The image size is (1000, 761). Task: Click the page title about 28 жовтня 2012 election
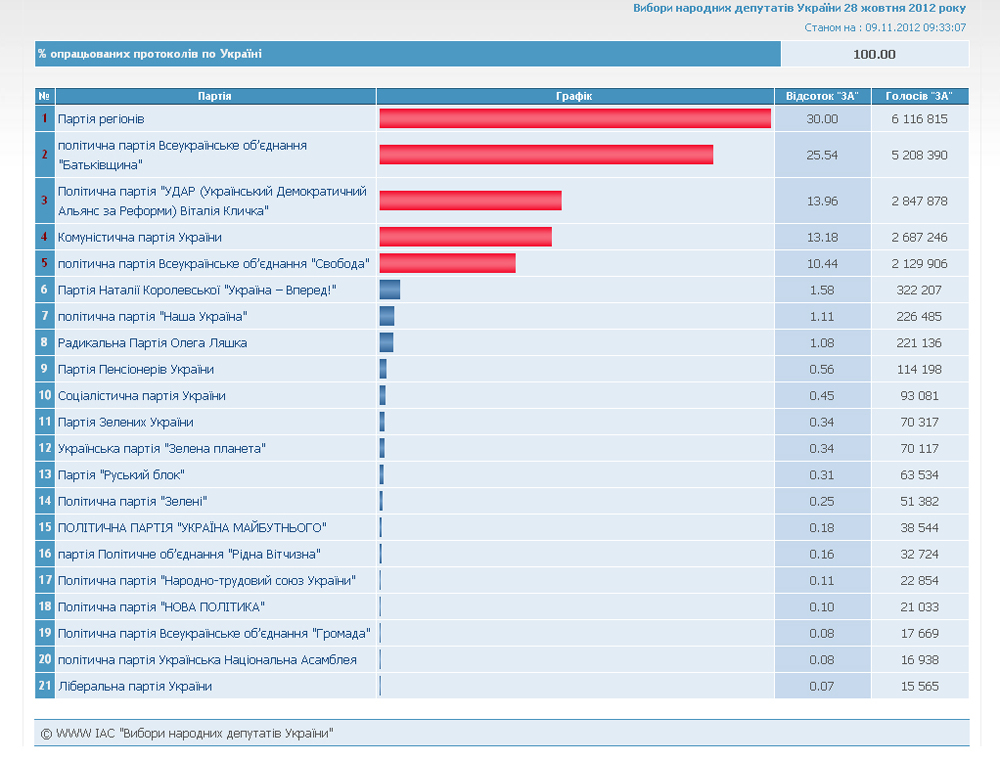point(799,8)
